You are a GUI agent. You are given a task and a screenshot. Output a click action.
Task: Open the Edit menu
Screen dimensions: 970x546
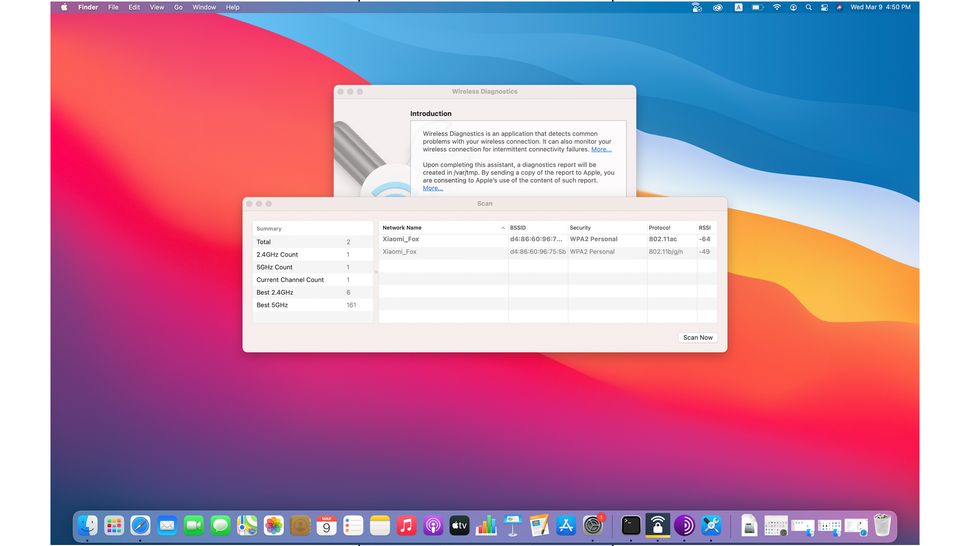point(134,7)
